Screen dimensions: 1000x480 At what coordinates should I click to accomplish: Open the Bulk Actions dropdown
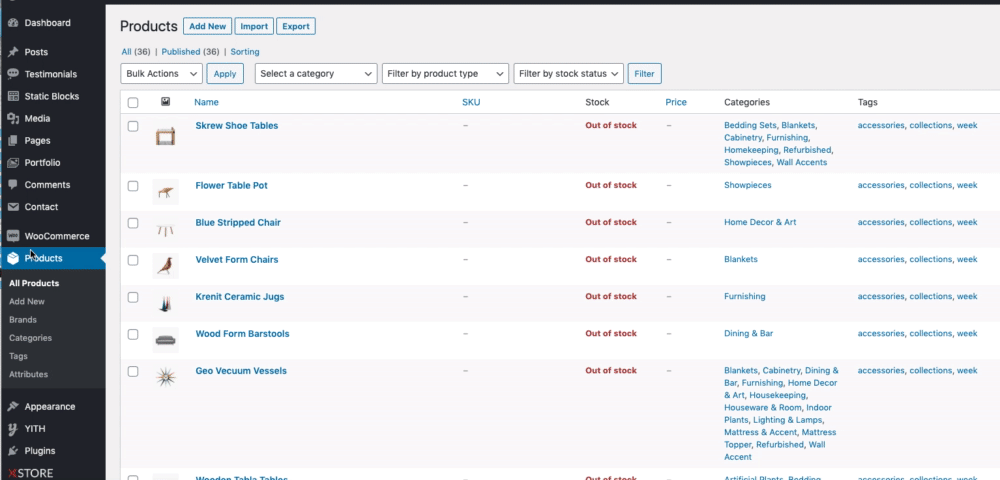point(161,74)
